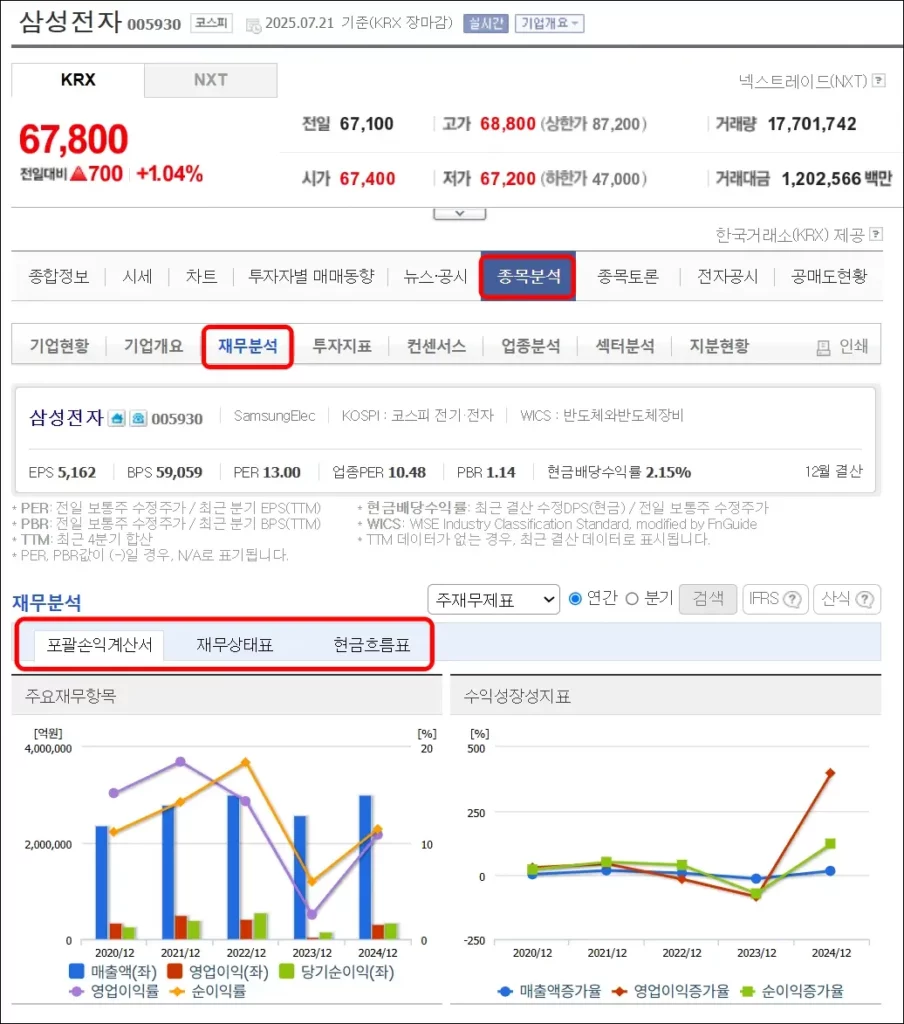Image resolution: width=904 pixels, height=1024 pixels.
Task: Click the 코스피 market badge
Action: (x=212, y=23)
